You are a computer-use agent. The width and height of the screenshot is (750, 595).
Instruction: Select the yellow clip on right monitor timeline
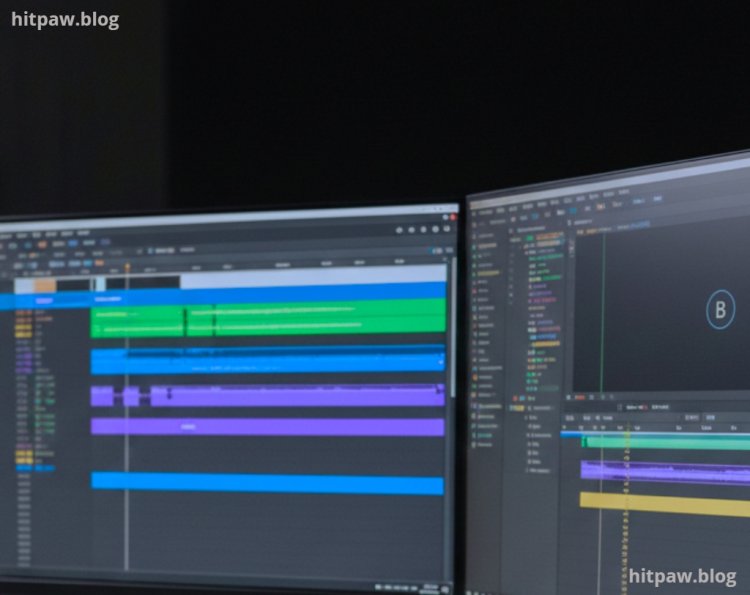pyautogui.click(x=664, y=504)
